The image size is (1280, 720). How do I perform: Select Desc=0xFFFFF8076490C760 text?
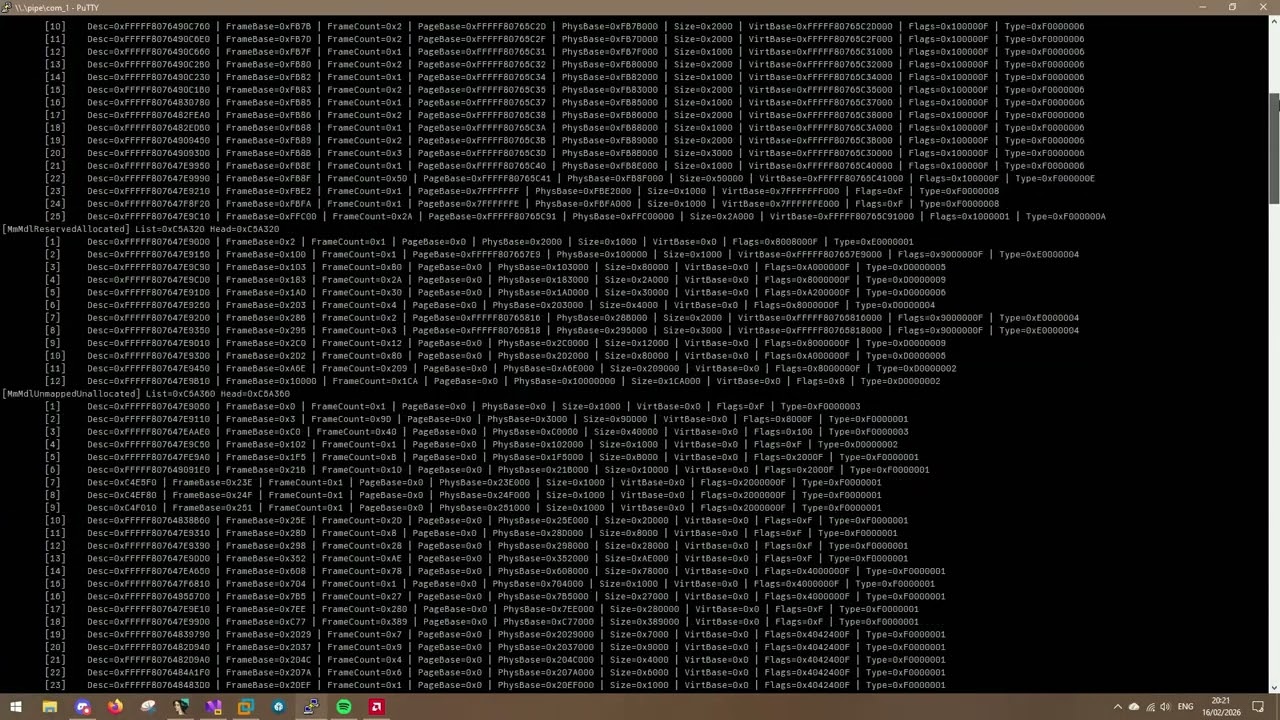click(x=149, y=26)
